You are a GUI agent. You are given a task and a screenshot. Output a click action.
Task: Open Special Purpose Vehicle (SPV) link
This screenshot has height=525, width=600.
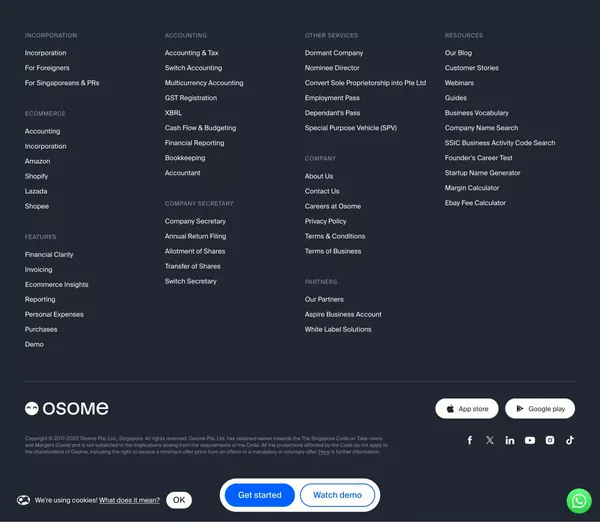(x=351, y=128)
